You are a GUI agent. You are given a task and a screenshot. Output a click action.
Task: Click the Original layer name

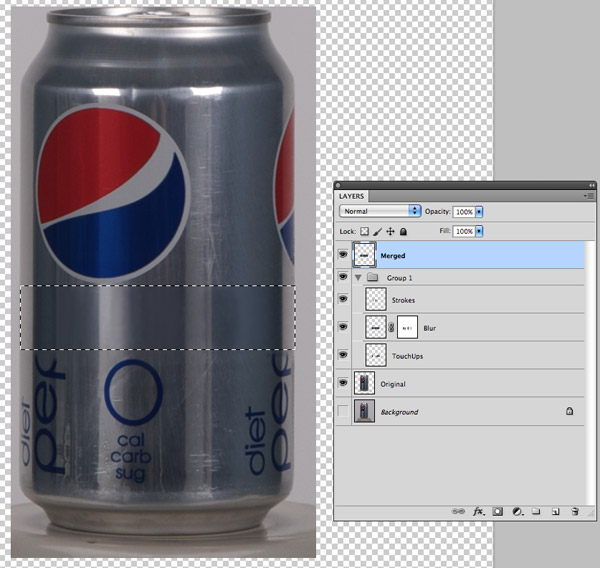[x=393, y=384]
